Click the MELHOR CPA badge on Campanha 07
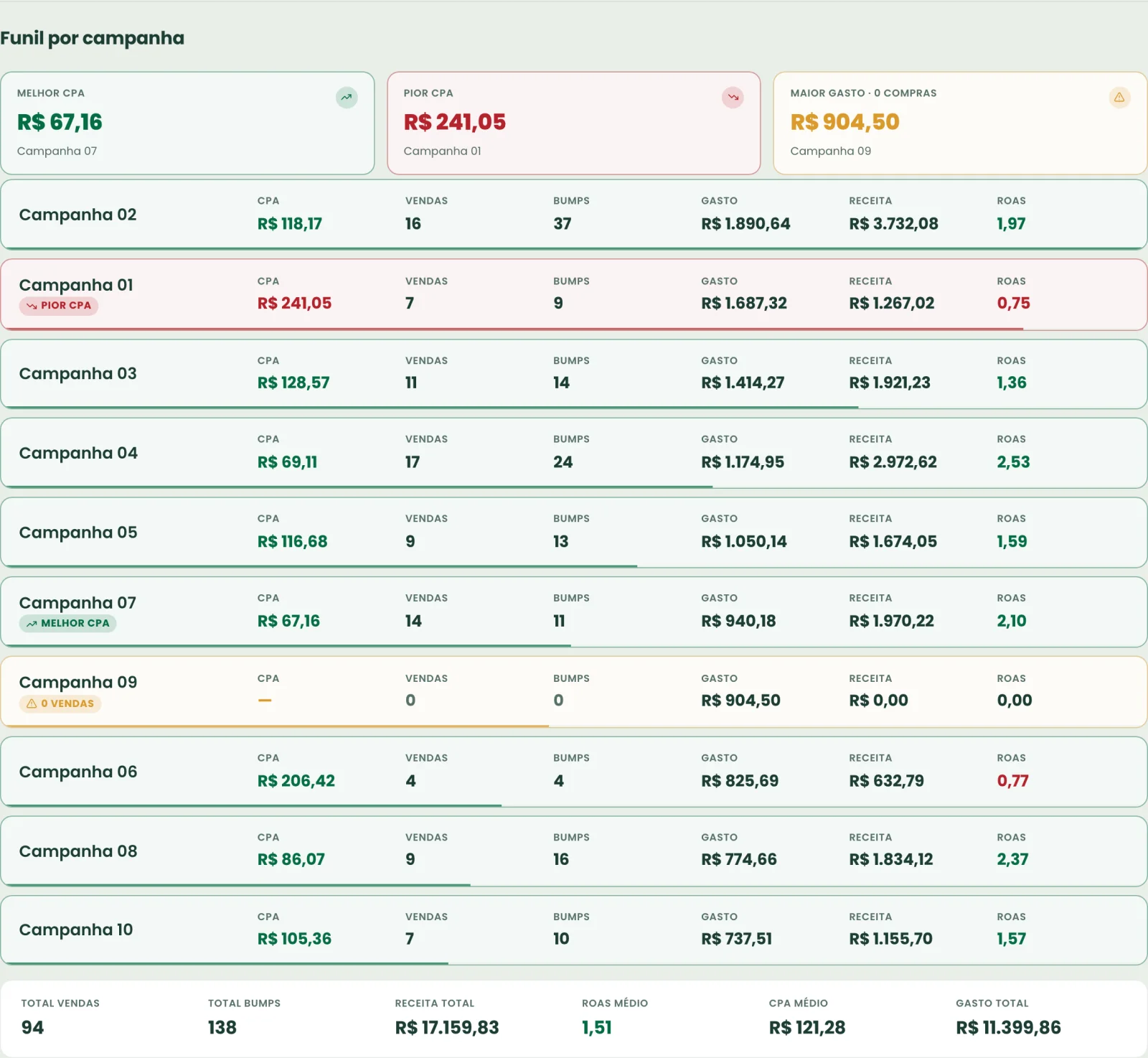 click(68, 624)
